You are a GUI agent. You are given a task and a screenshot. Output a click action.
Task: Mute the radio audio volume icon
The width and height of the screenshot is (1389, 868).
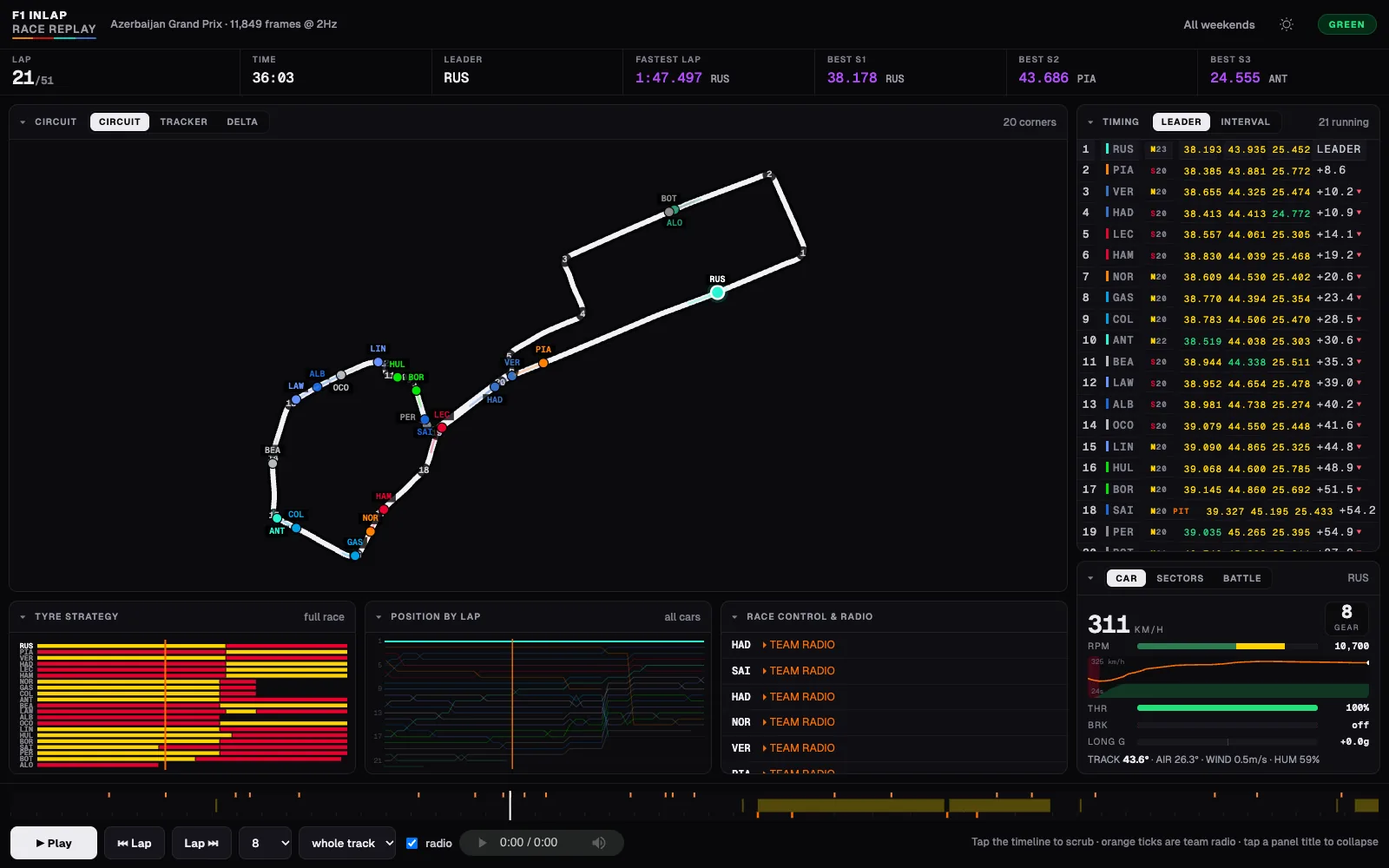click(599, 843)
